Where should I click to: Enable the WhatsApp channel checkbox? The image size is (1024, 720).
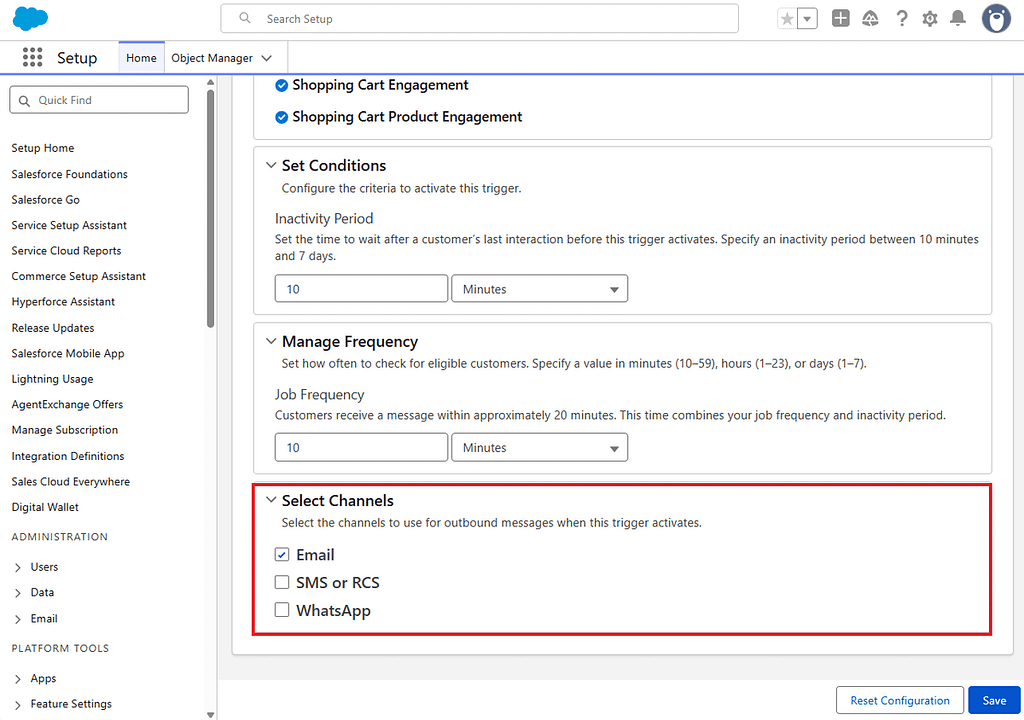(281, 610)
